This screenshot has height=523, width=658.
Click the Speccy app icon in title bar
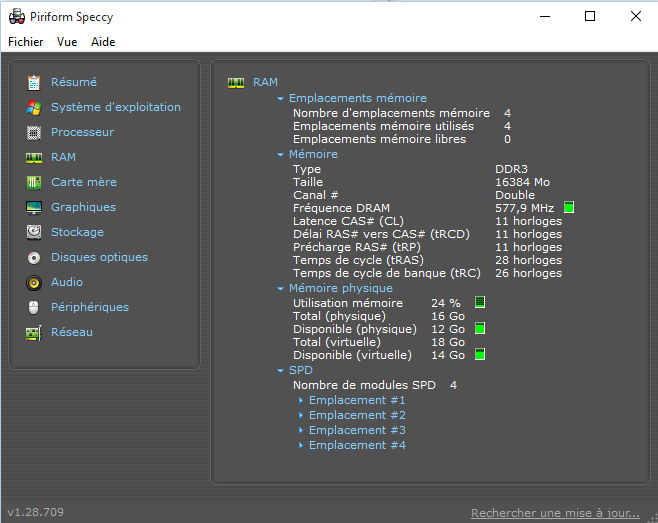[x=17, y=17]
